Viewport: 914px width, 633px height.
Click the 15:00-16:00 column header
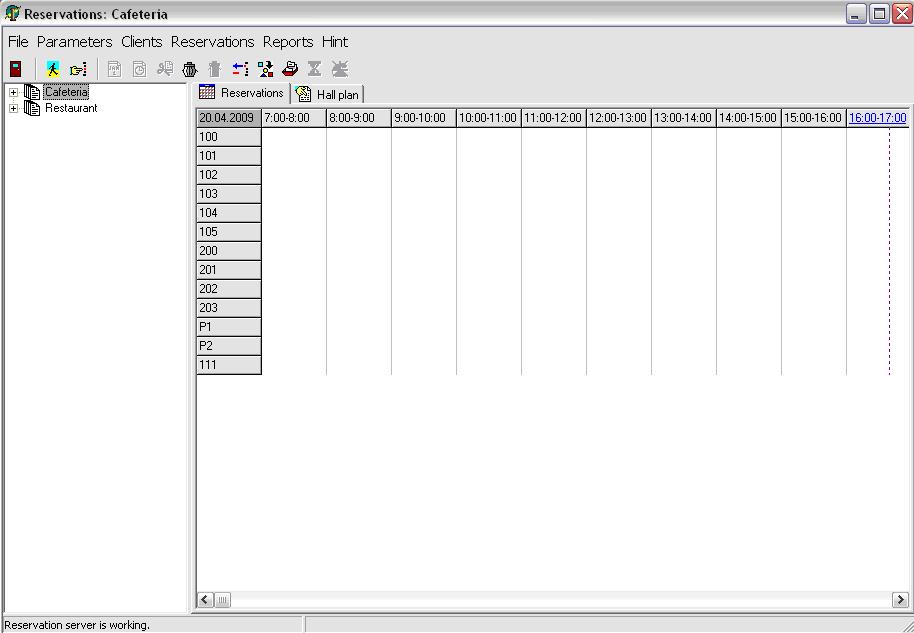(814, 118)
